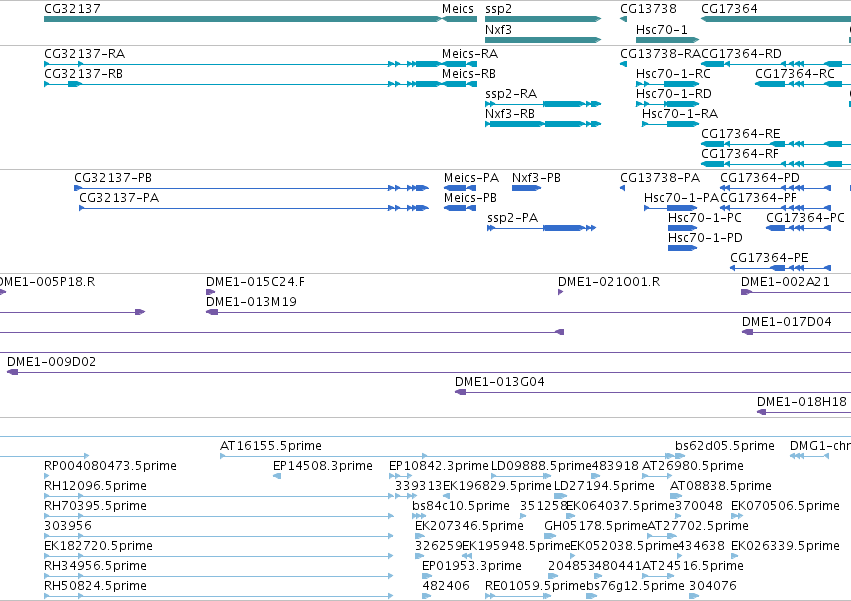Screen dimensions: 851x601
Task: Click EST RH70395.5prime
Action: [95, 506]
